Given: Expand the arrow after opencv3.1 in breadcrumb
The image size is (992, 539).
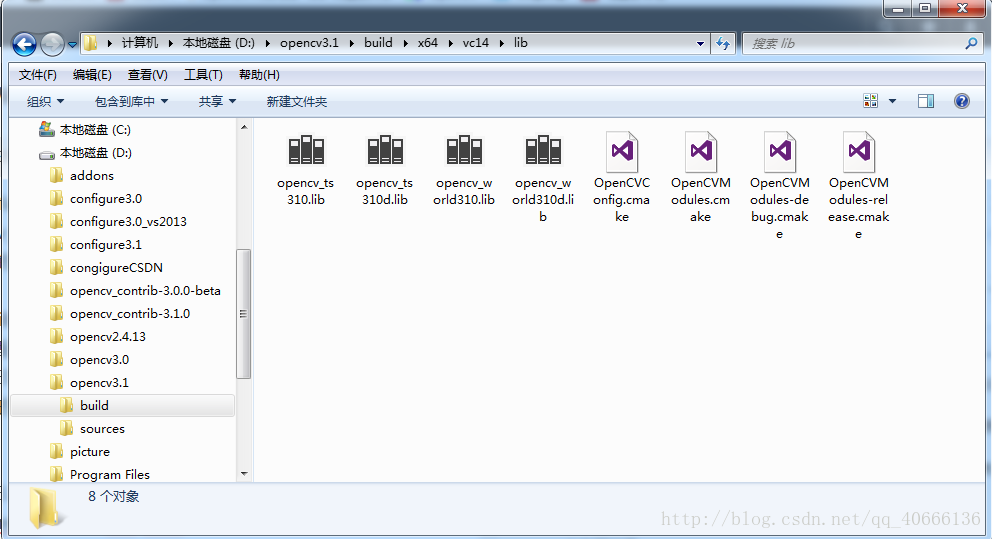Looking at the screenshot, I should (352, 43).
